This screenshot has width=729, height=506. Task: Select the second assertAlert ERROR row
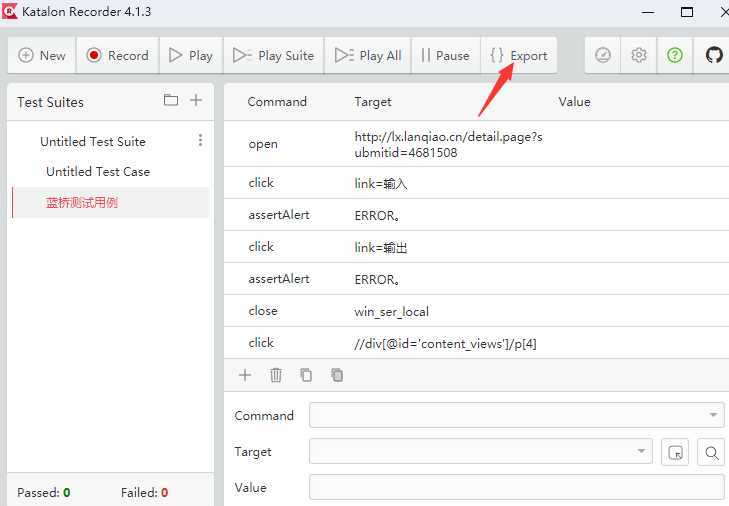(x=476, y=279)
